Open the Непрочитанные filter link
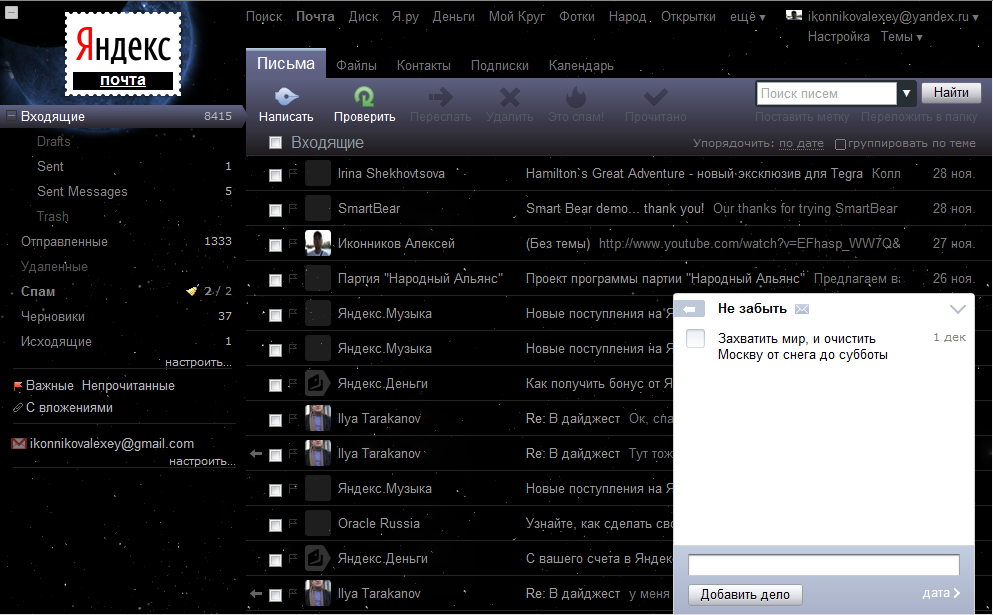This screenshot has width=993, height=615. pos(128,385)
